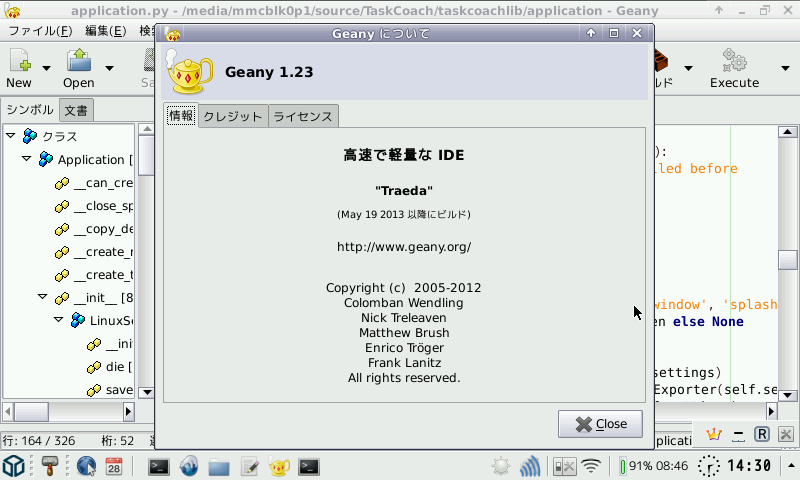
Task: Click the crown icon in status area
Action: tap(713, 435)
